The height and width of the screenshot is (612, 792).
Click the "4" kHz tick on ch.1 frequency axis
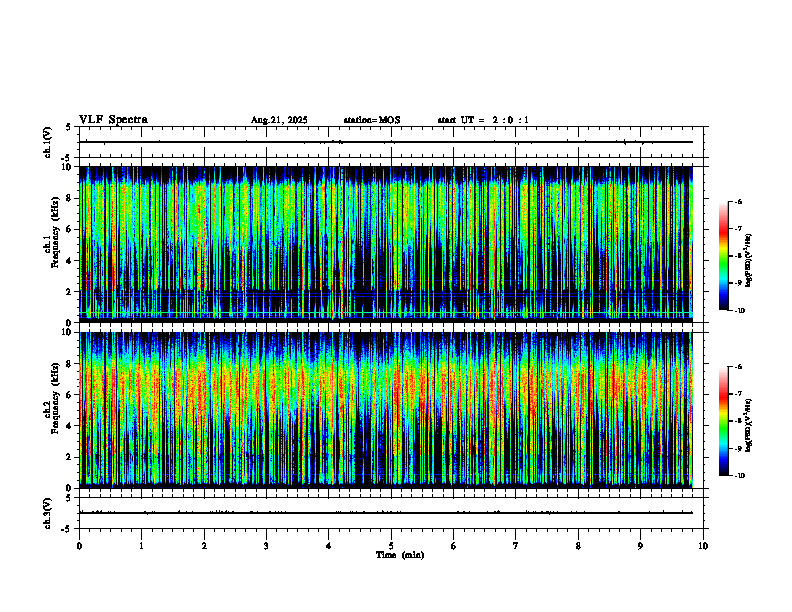[69, 261]
